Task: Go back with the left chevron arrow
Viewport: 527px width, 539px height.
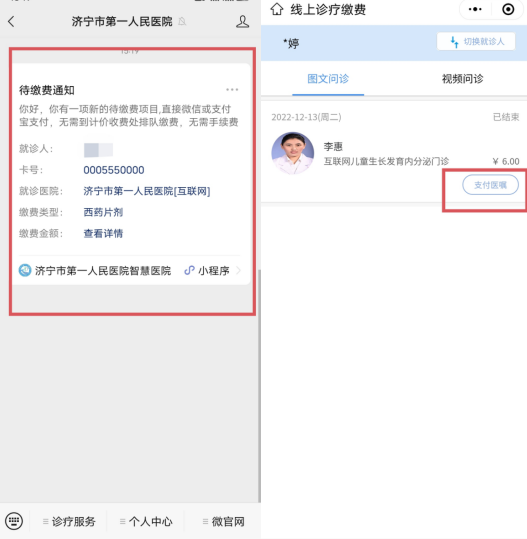Action: (x=11, y=21)
